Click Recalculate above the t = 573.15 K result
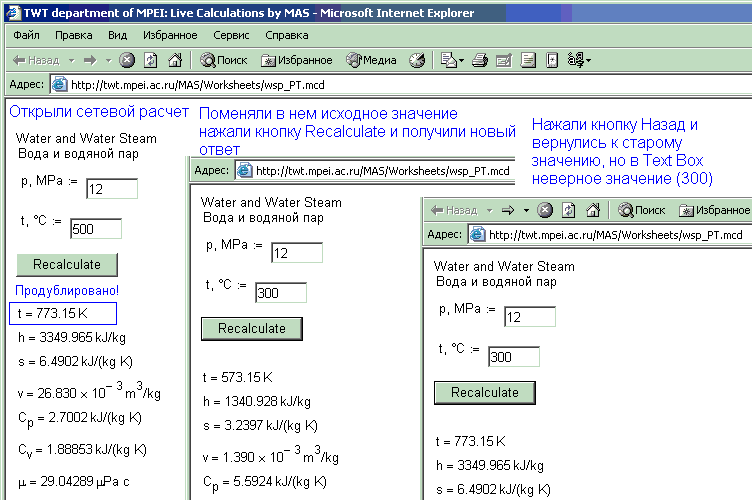Viewport: 752px width, 500px height. coord(252,329)
